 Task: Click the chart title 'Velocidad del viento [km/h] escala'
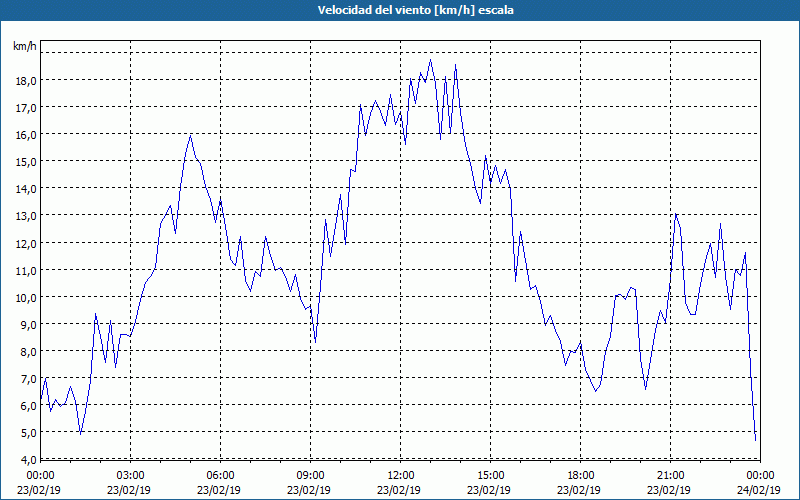(415, 10)
